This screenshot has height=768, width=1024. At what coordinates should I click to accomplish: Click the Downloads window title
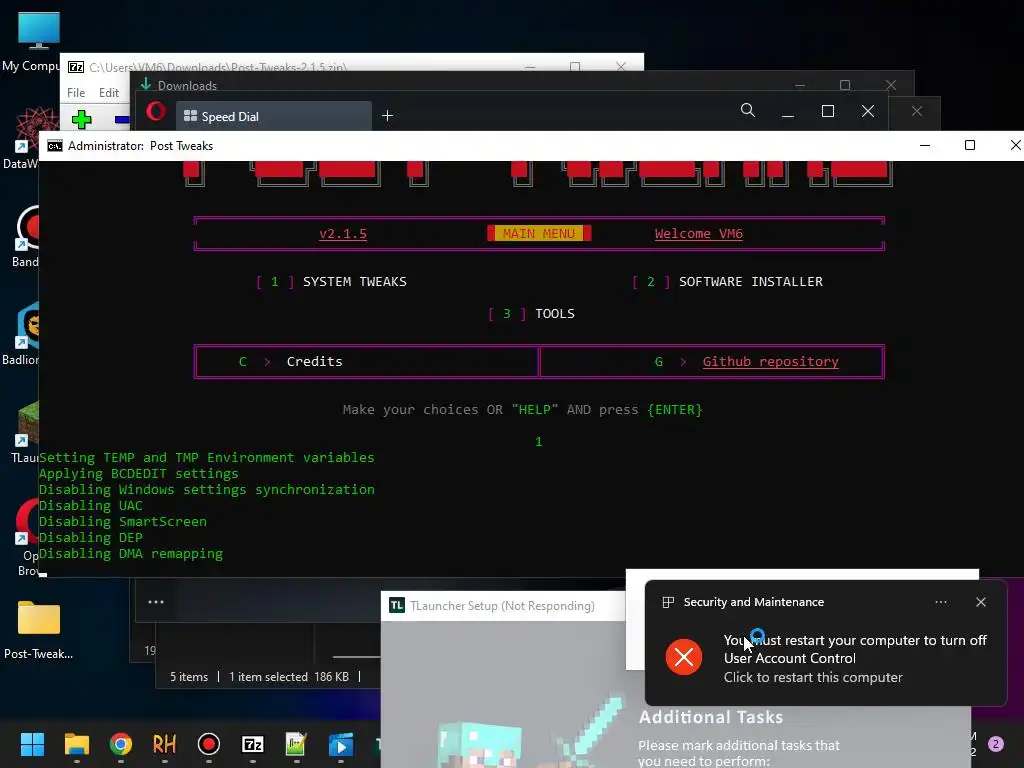[x=187, y=86]
